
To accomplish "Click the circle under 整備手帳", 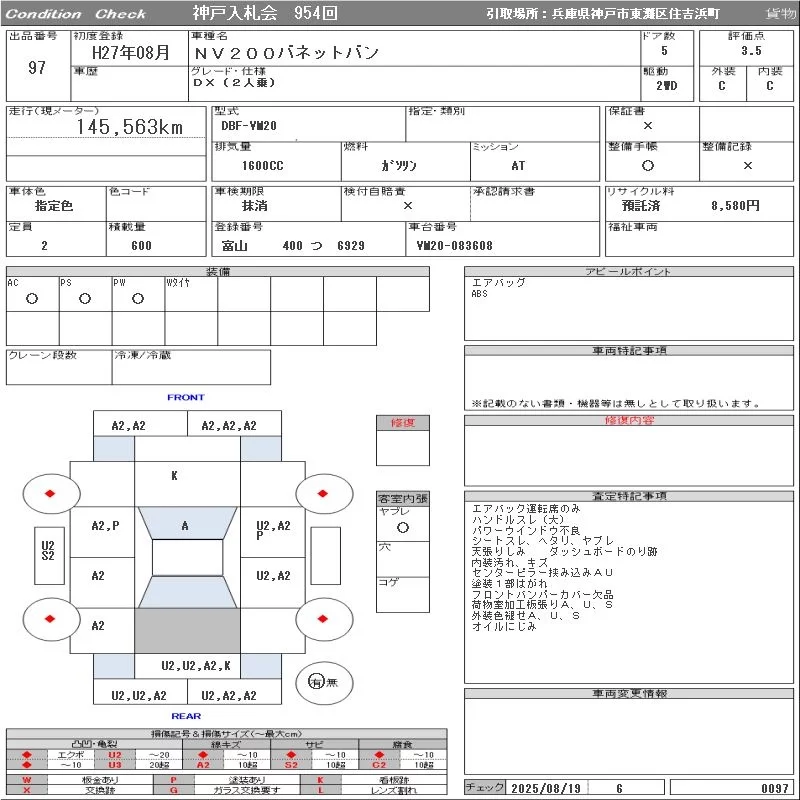I will click(x=647, y=165).
